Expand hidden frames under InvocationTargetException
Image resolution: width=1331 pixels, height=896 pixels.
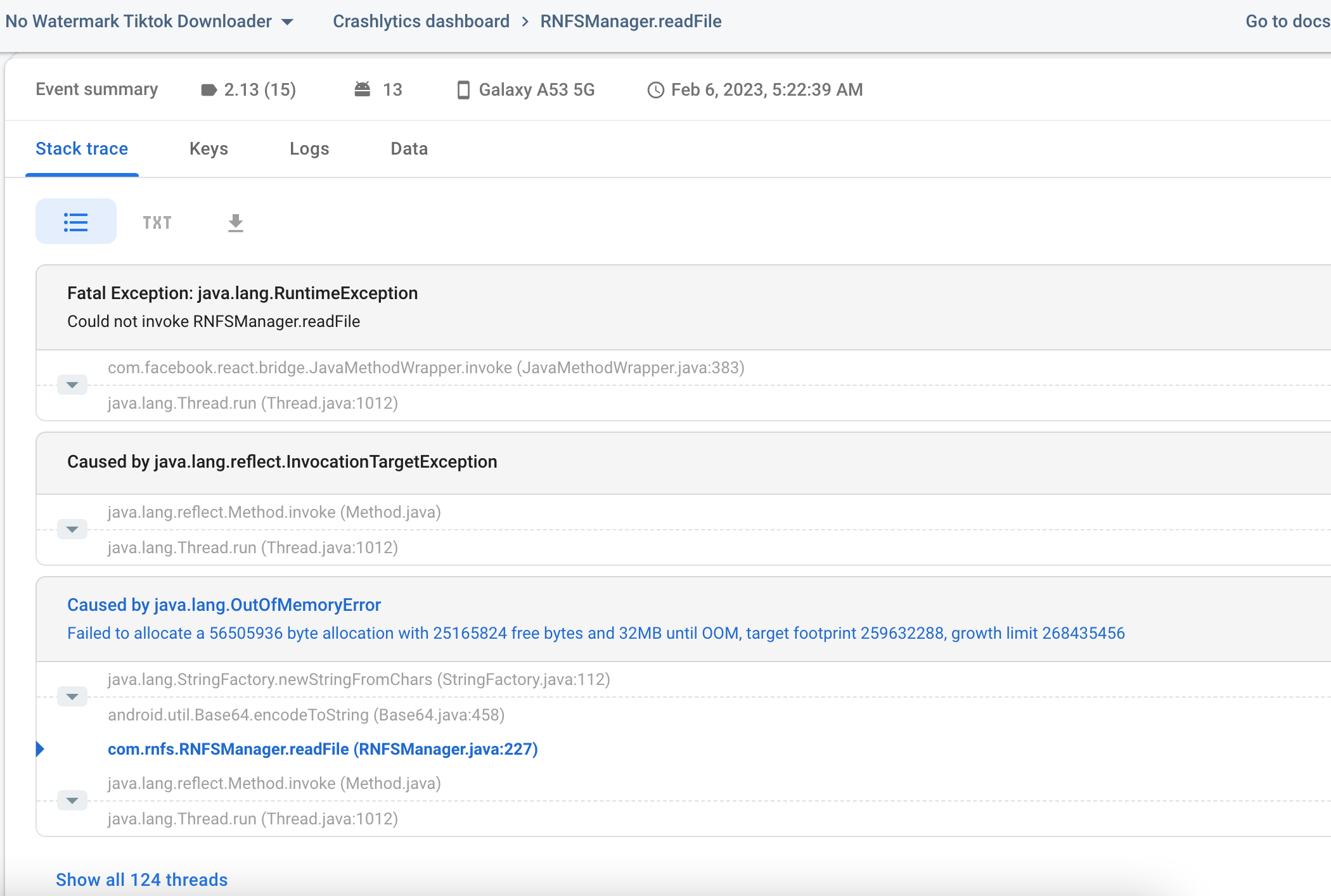tap(72, 529)
